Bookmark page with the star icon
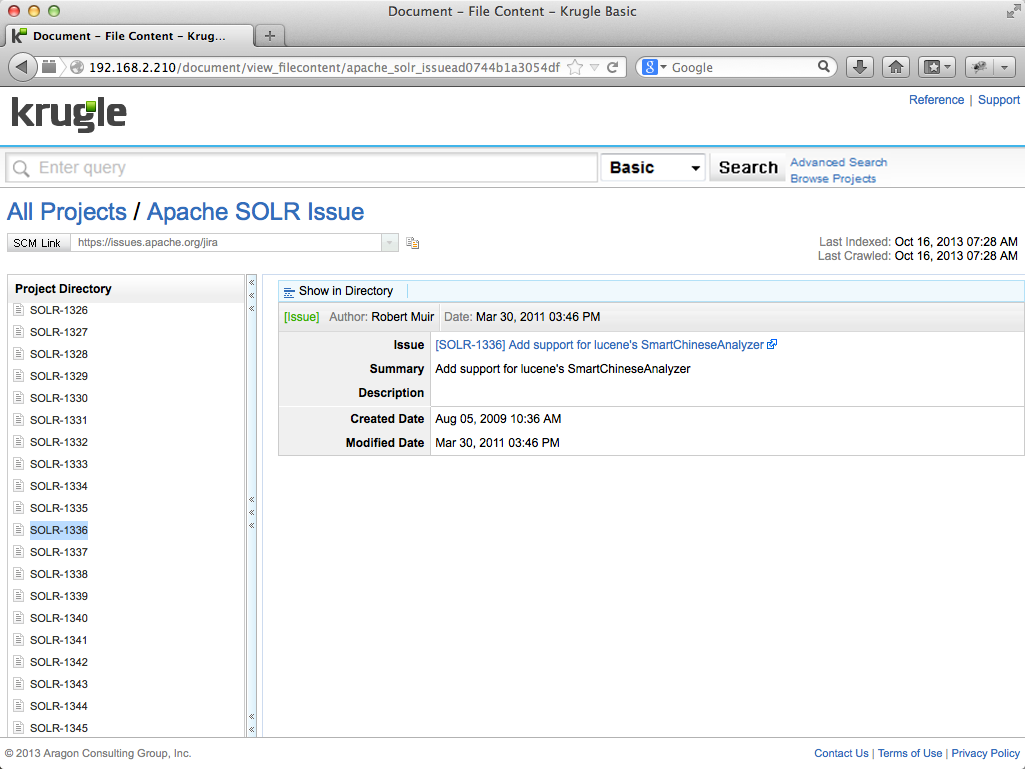The width and height of the screenshot is (1025, 769). (x=575, y=67)
